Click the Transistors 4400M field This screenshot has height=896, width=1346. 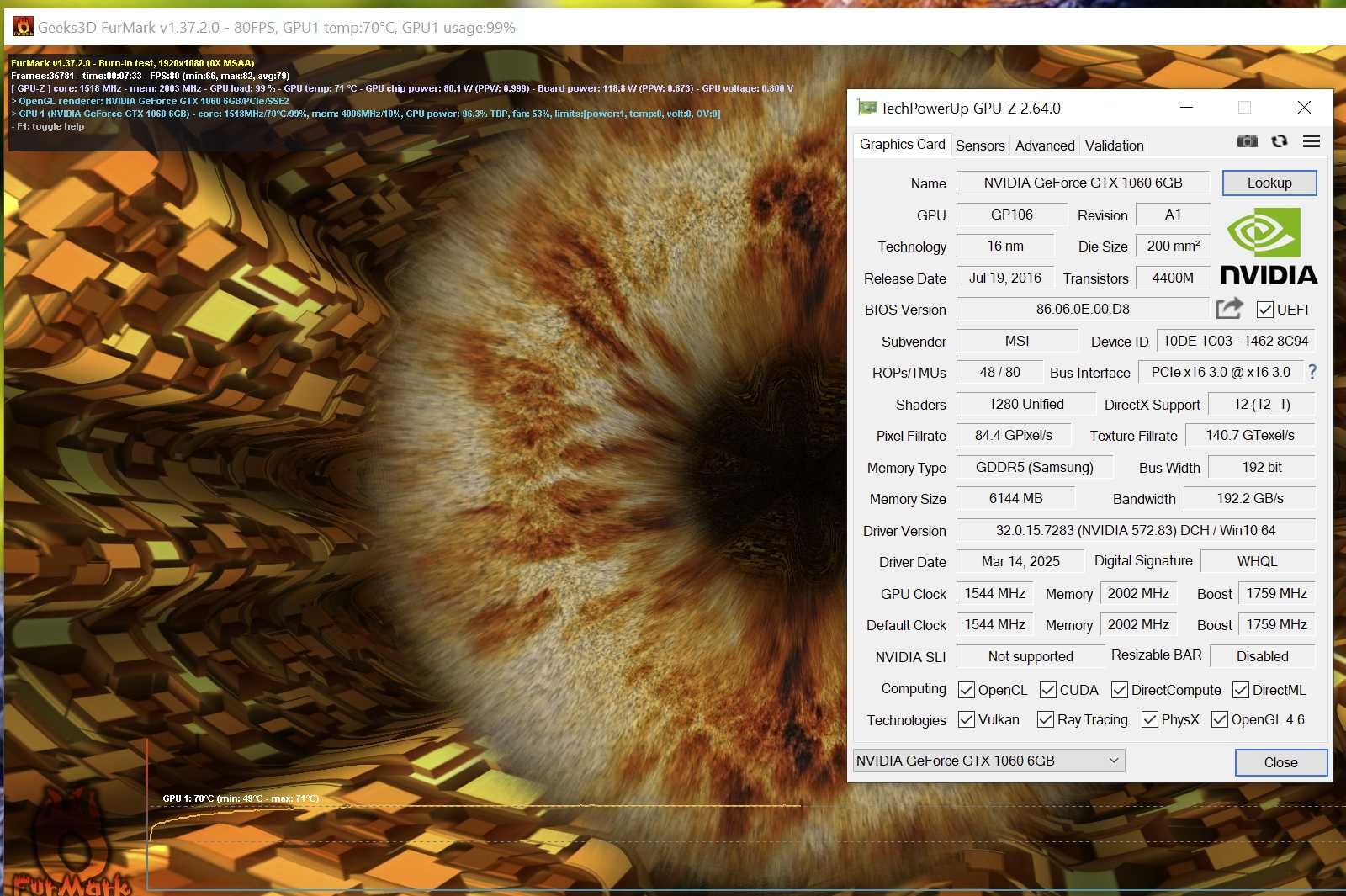(x=1173, y=278)
